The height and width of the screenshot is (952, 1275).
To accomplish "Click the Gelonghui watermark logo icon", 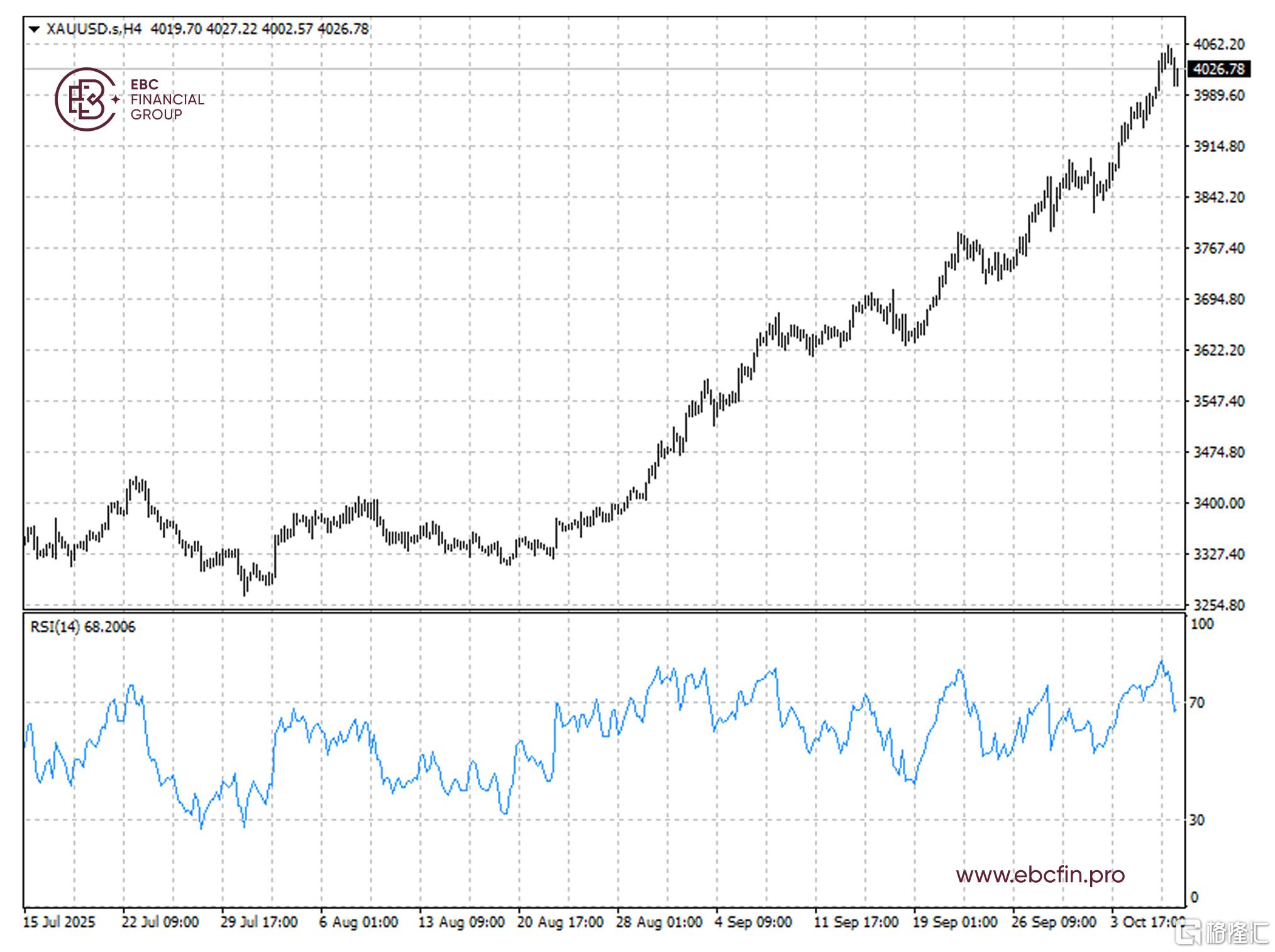I will pyautogui.click(x=1189, y=933).
